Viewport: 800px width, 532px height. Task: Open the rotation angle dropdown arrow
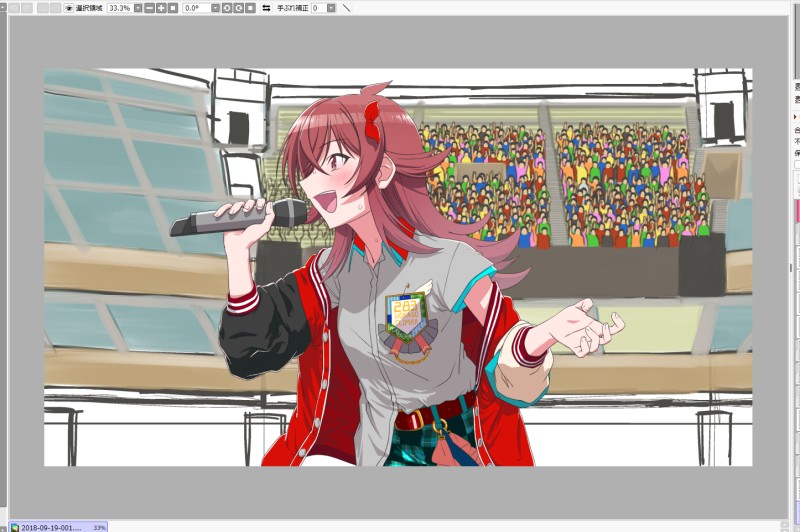[x=215, y=8]
